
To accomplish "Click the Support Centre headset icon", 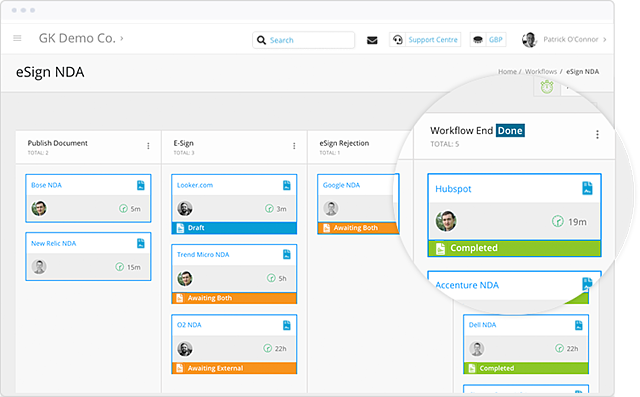I will pos(398,40).
